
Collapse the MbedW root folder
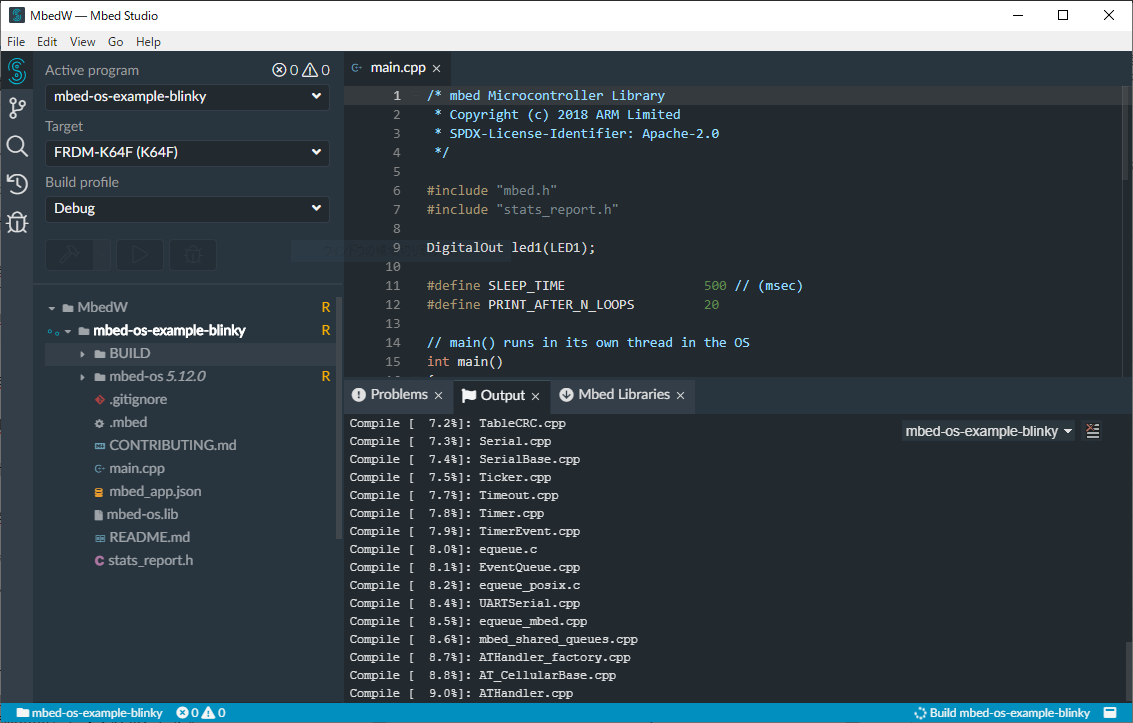[x=51, y=308]
